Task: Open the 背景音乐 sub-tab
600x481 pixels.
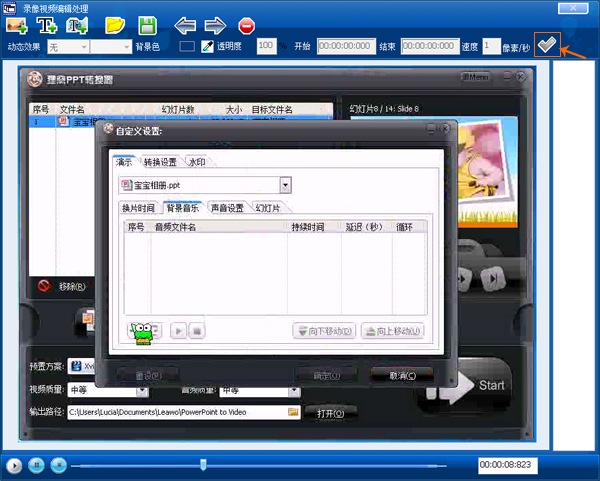Action: tap(183, 207)
